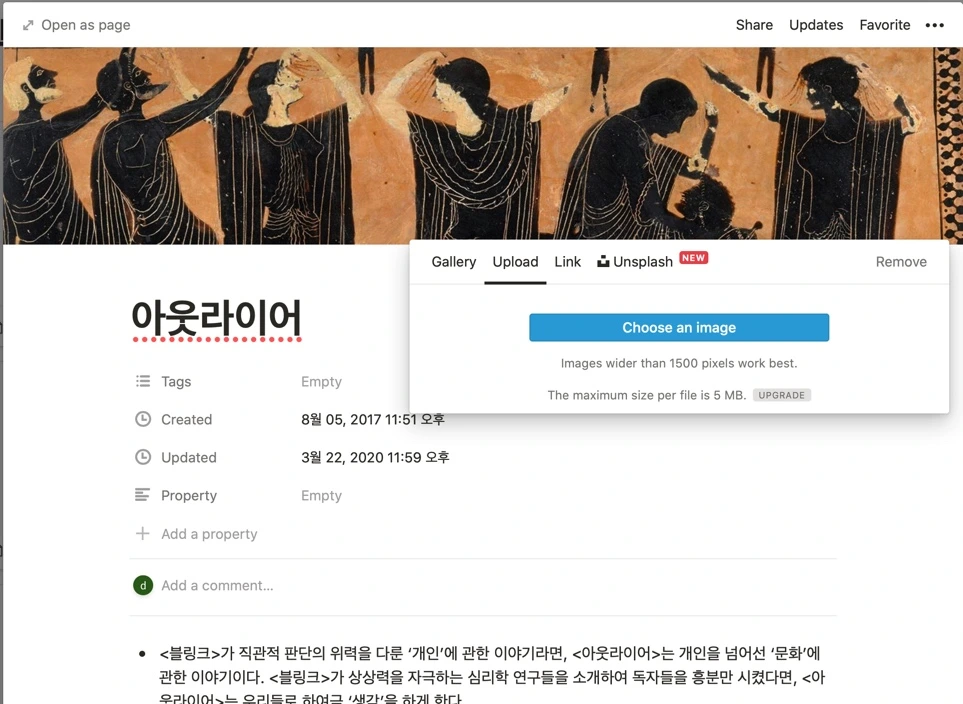Image resolution: width=963 pixels, height=704 pixels.
Task: Click the Property field label
Action: pyautogui.click(x=189, y=496)
